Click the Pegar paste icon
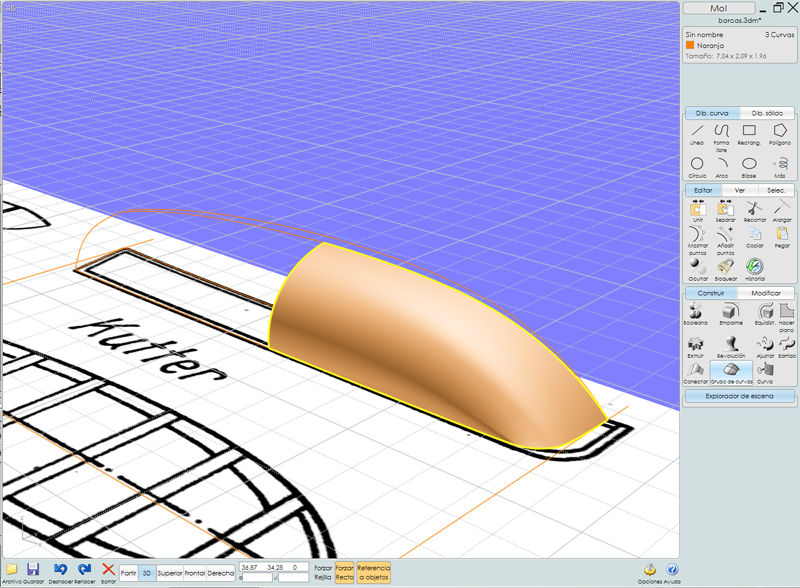This screenshot has width=800, height=588. click(782, 237)
